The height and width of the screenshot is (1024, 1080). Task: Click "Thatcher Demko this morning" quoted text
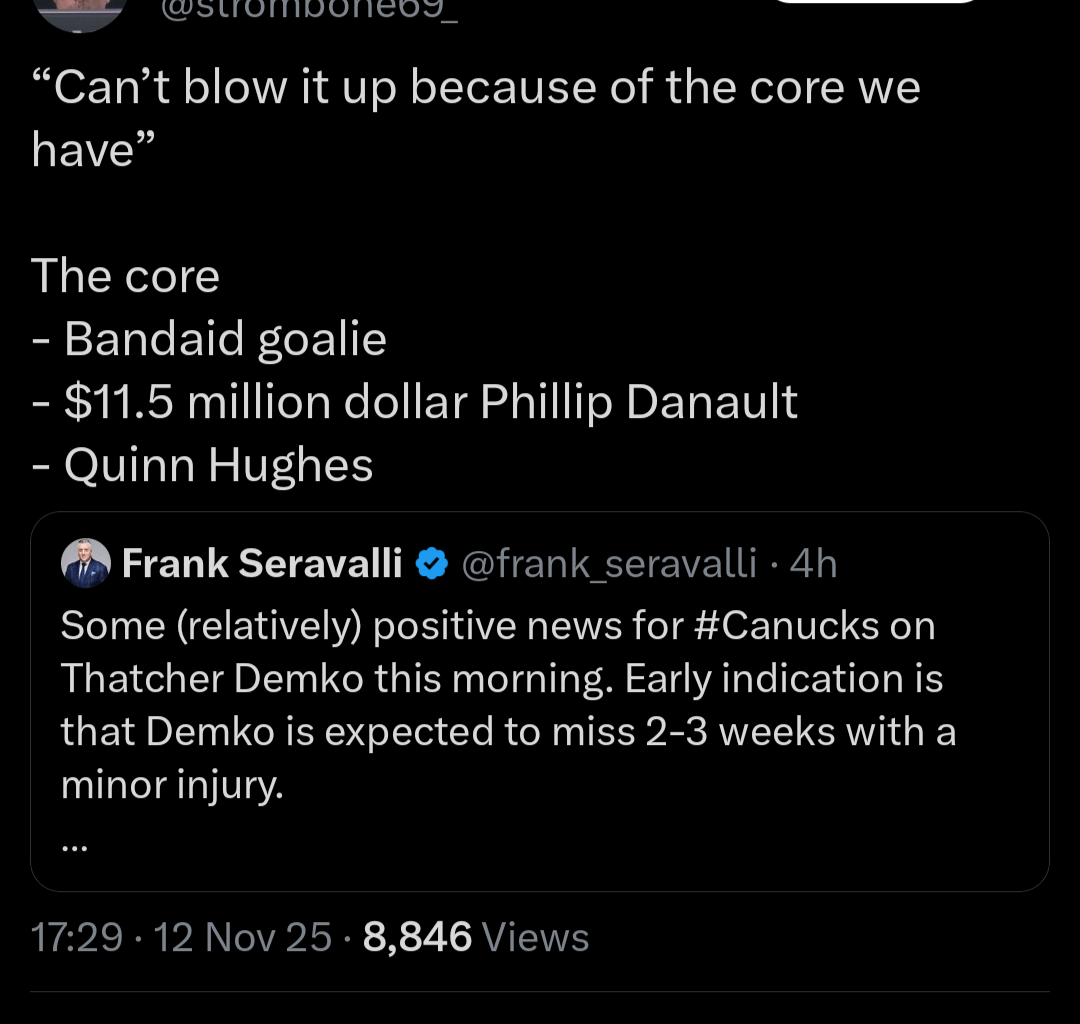coord(337,679)
